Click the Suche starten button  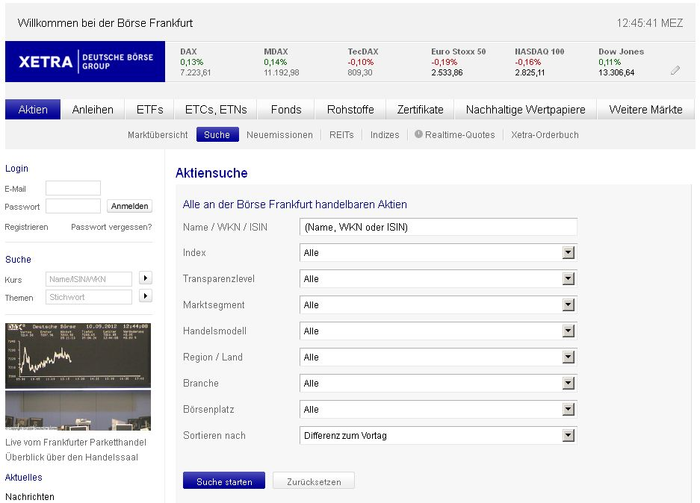pyautogui.click(x=224, y=481)
